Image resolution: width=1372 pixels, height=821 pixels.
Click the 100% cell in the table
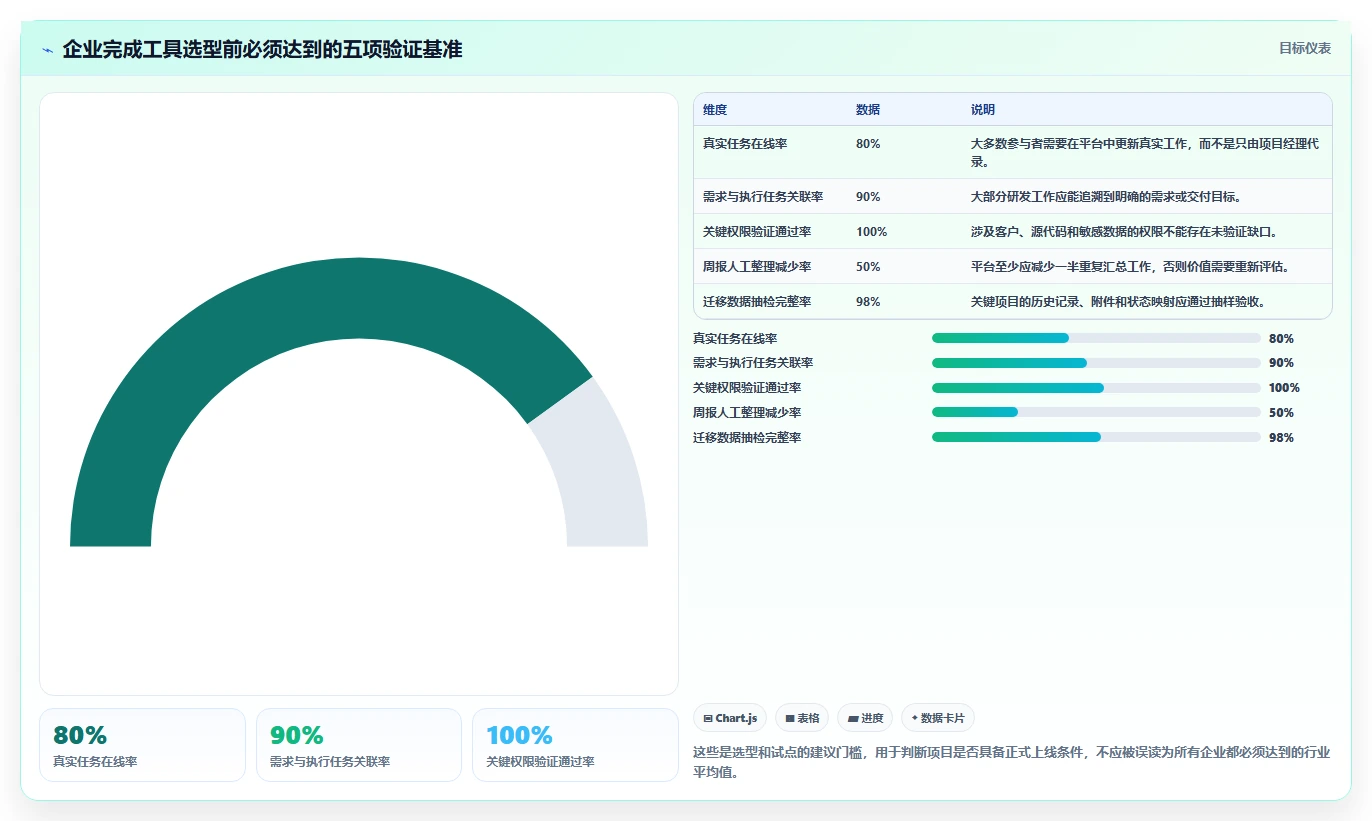pos(871,232)
